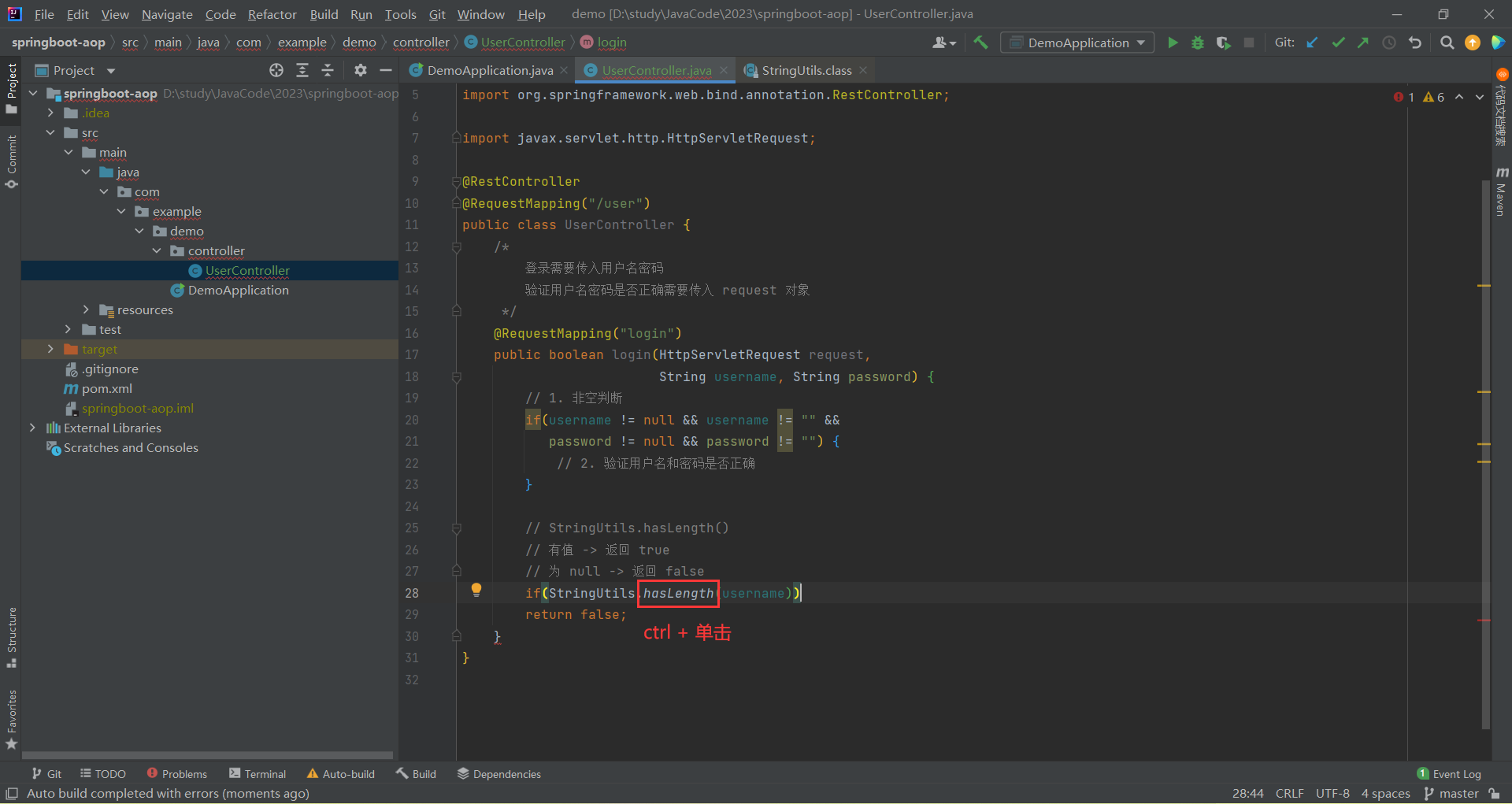Start debugging with the Debug bug icon
The height and width of the screenshot is (804, 1512).
[x=1198, y=43]
